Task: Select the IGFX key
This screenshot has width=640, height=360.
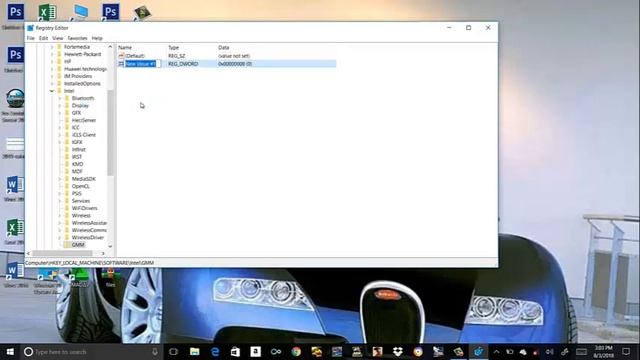Action: 77,142
